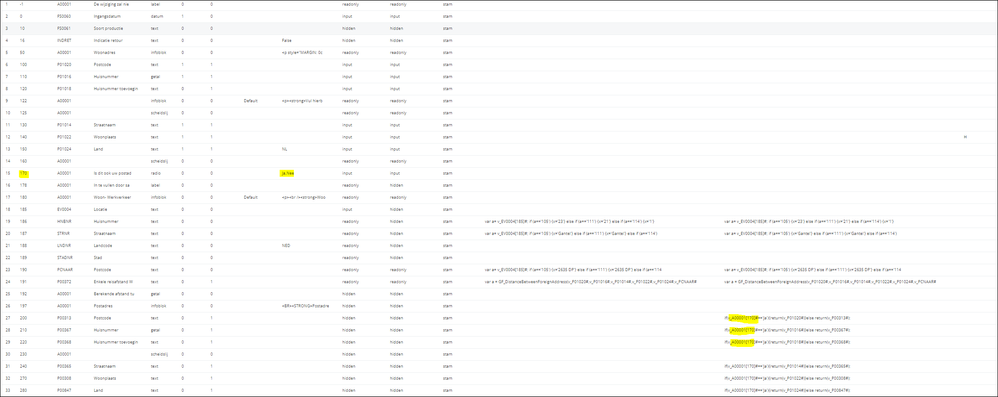Select field code P01020
The image size is (998, 397).
[64, 64]
